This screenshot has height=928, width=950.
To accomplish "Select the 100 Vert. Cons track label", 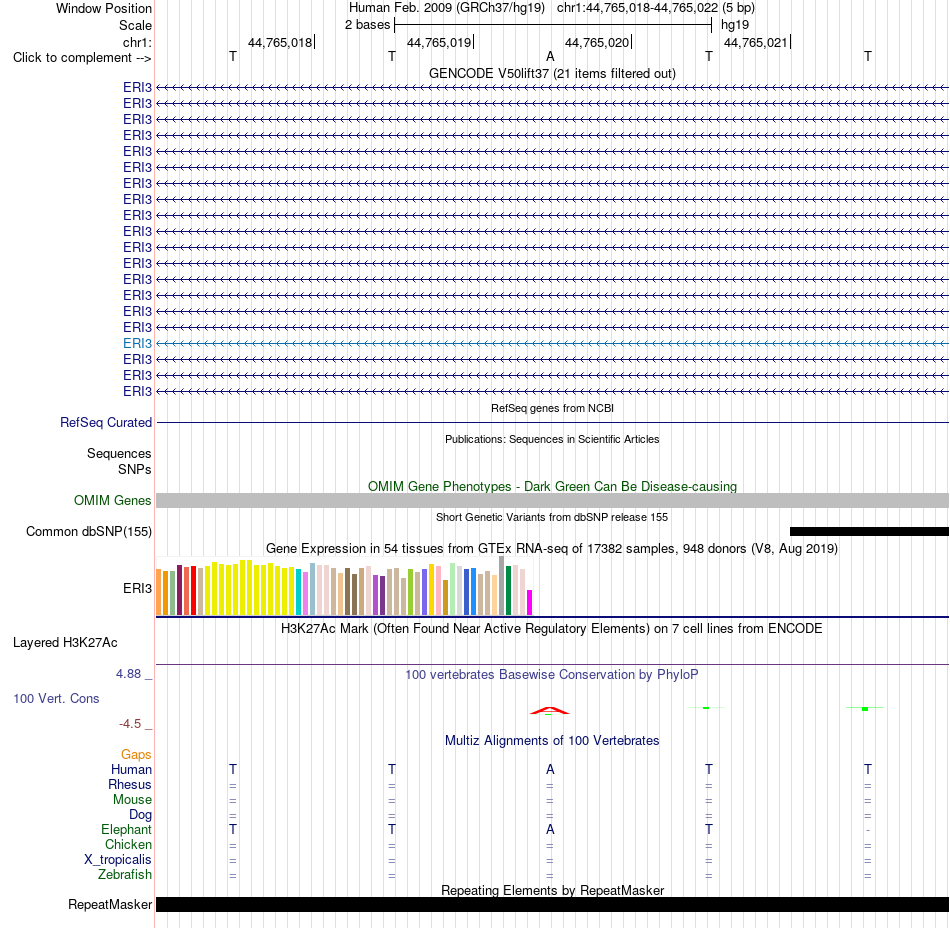I will click(x=56, y=698).
